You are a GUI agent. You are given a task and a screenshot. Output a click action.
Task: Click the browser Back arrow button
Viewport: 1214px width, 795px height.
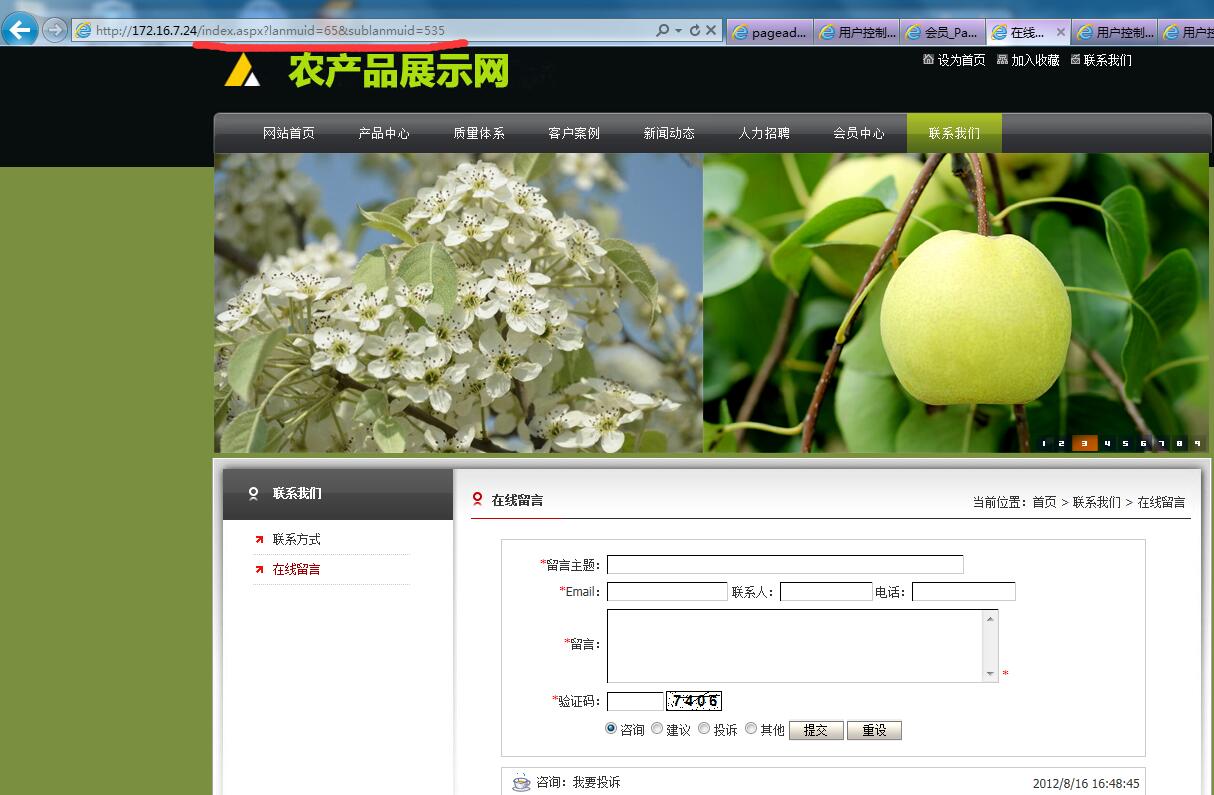click(x=20, y=30)
